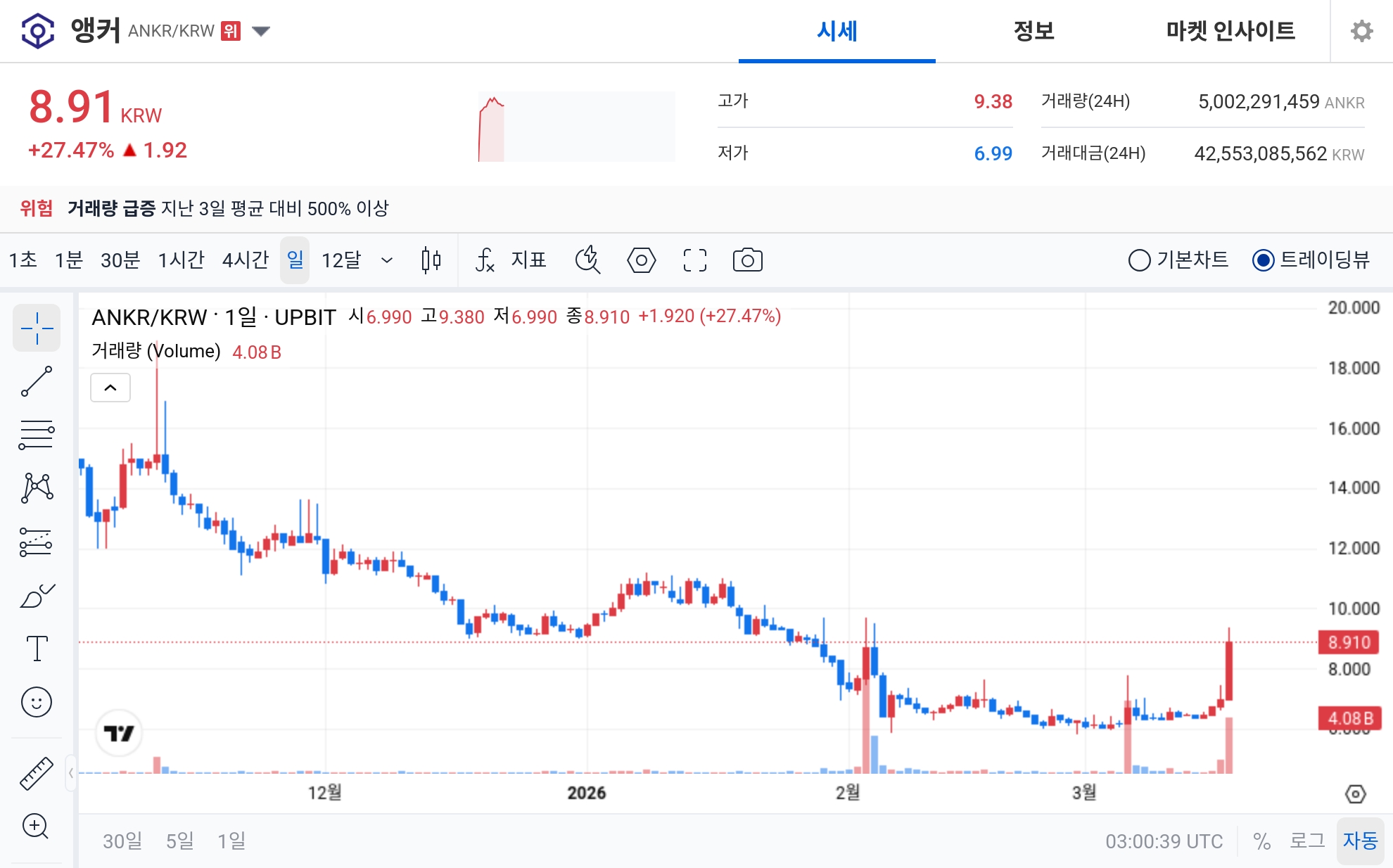Image resolution: width=1393 pixels, height=868 pixels.
Task: Open the fx indicators panel
Action: pyautogui.click(x=486, y=260)
